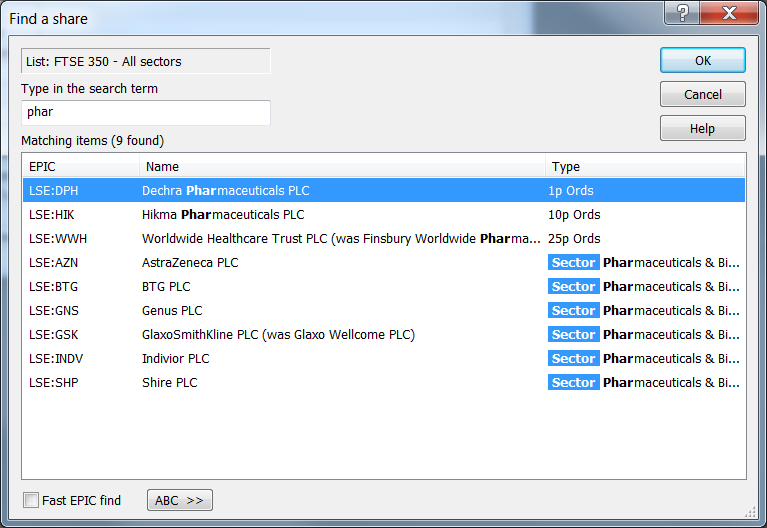Select the Shire PLC row
This screenshot has height=528, width=767.
click(384, 382)
